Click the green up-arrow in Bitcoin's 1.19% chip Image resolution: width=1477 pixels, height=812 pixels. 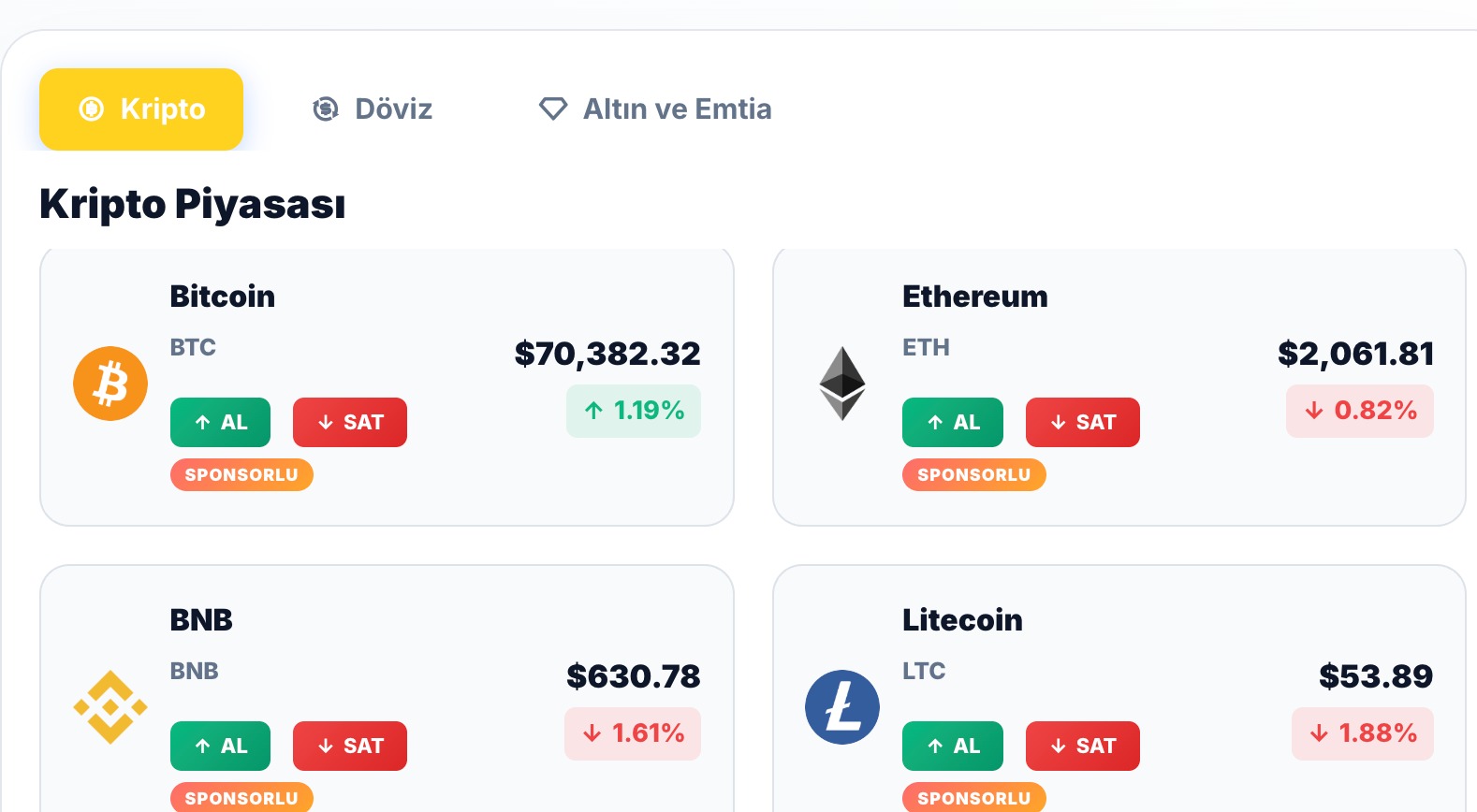pyautogui.click(x=592, y=410)
